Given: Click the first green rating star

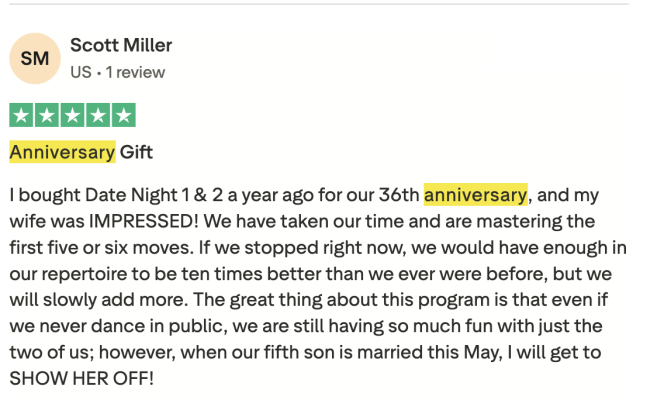Looking at the screenshot, I should pos(21,115).
